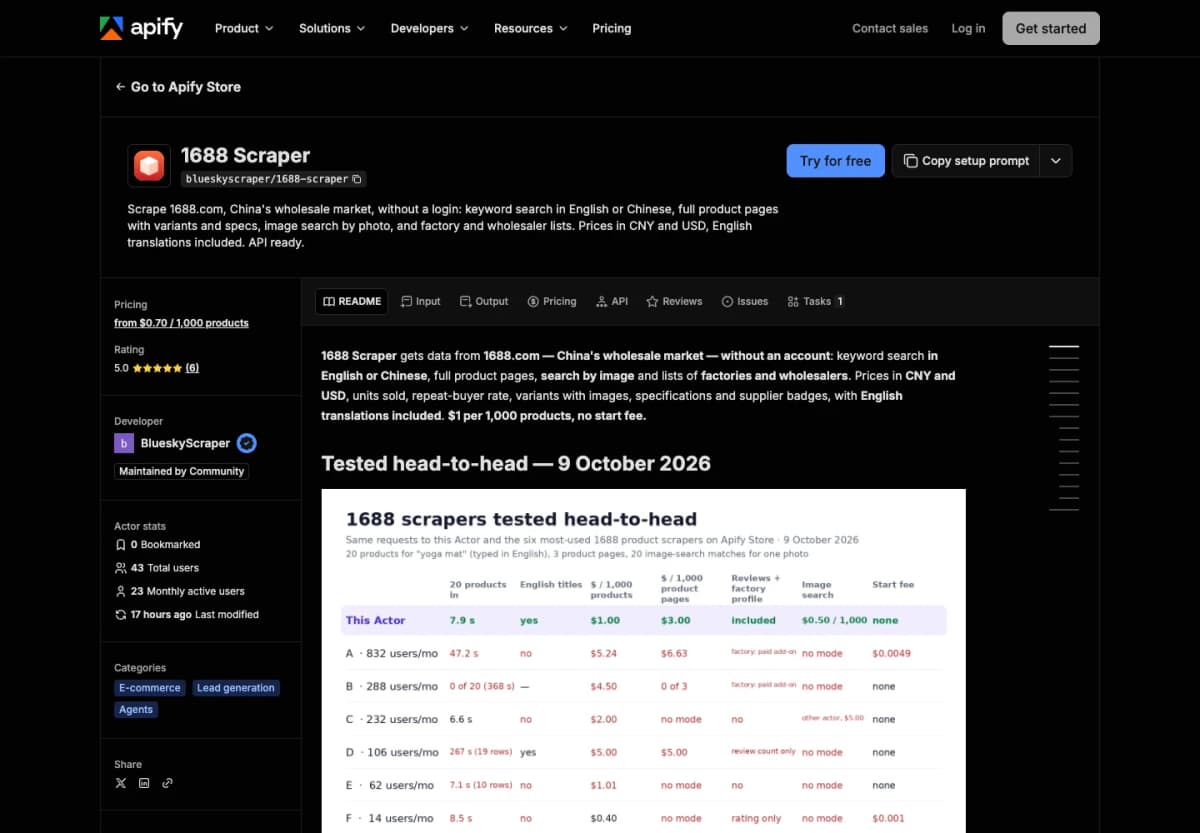
Task: Open the Output tab
Action: tap(484, 301)
